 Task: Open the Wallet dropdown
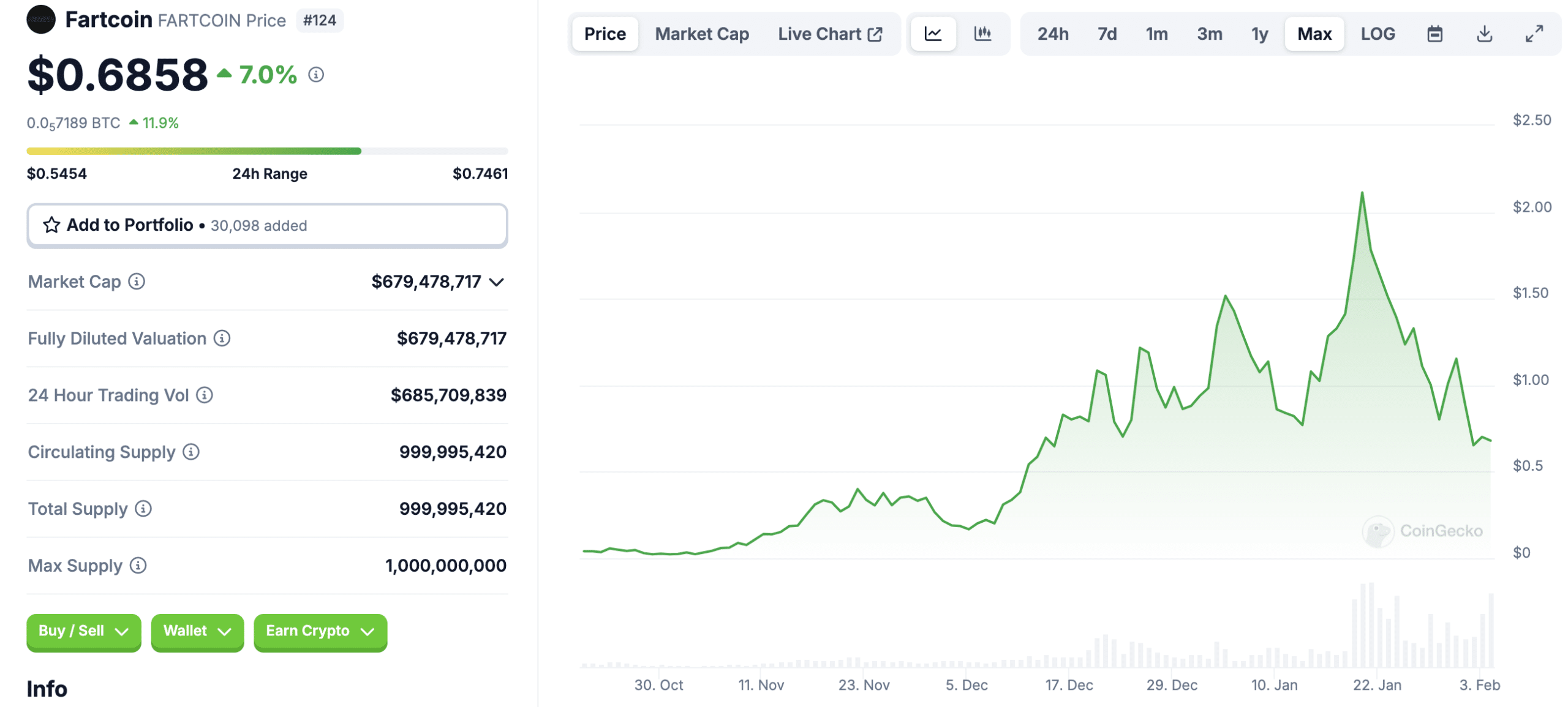(x=197, y=631)
